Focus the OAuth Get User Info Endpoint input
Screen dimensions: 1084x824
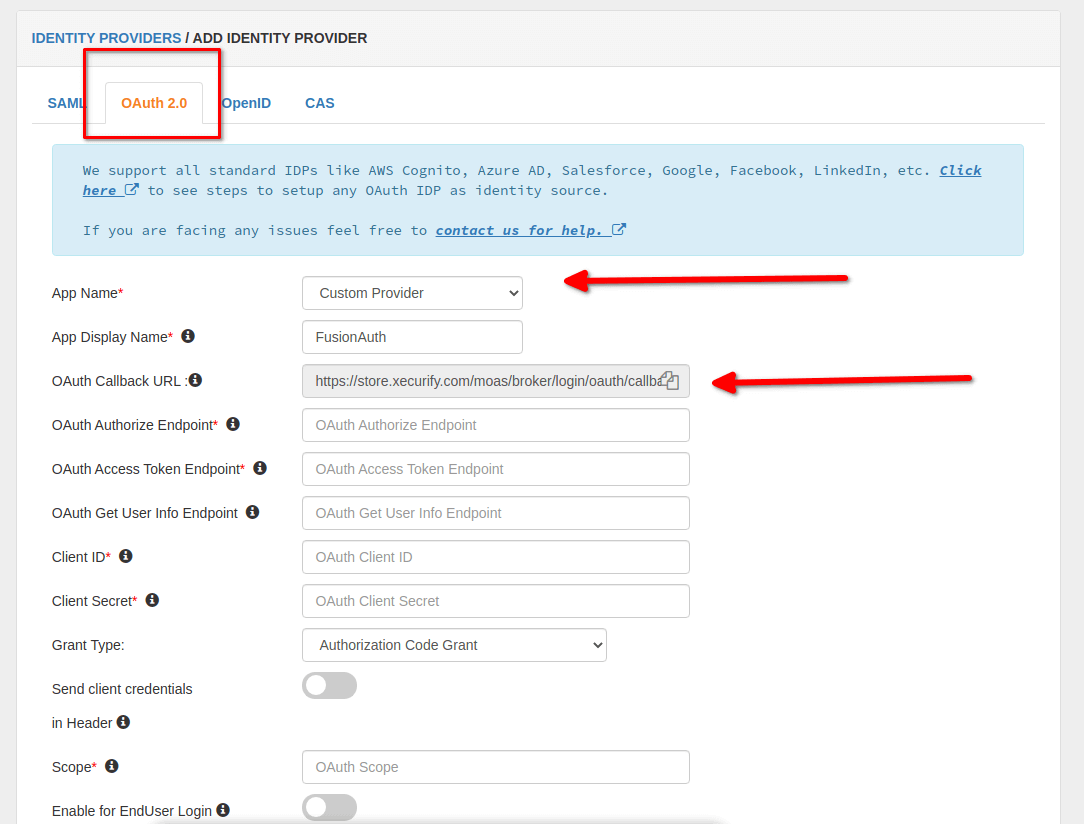(496, 513)
